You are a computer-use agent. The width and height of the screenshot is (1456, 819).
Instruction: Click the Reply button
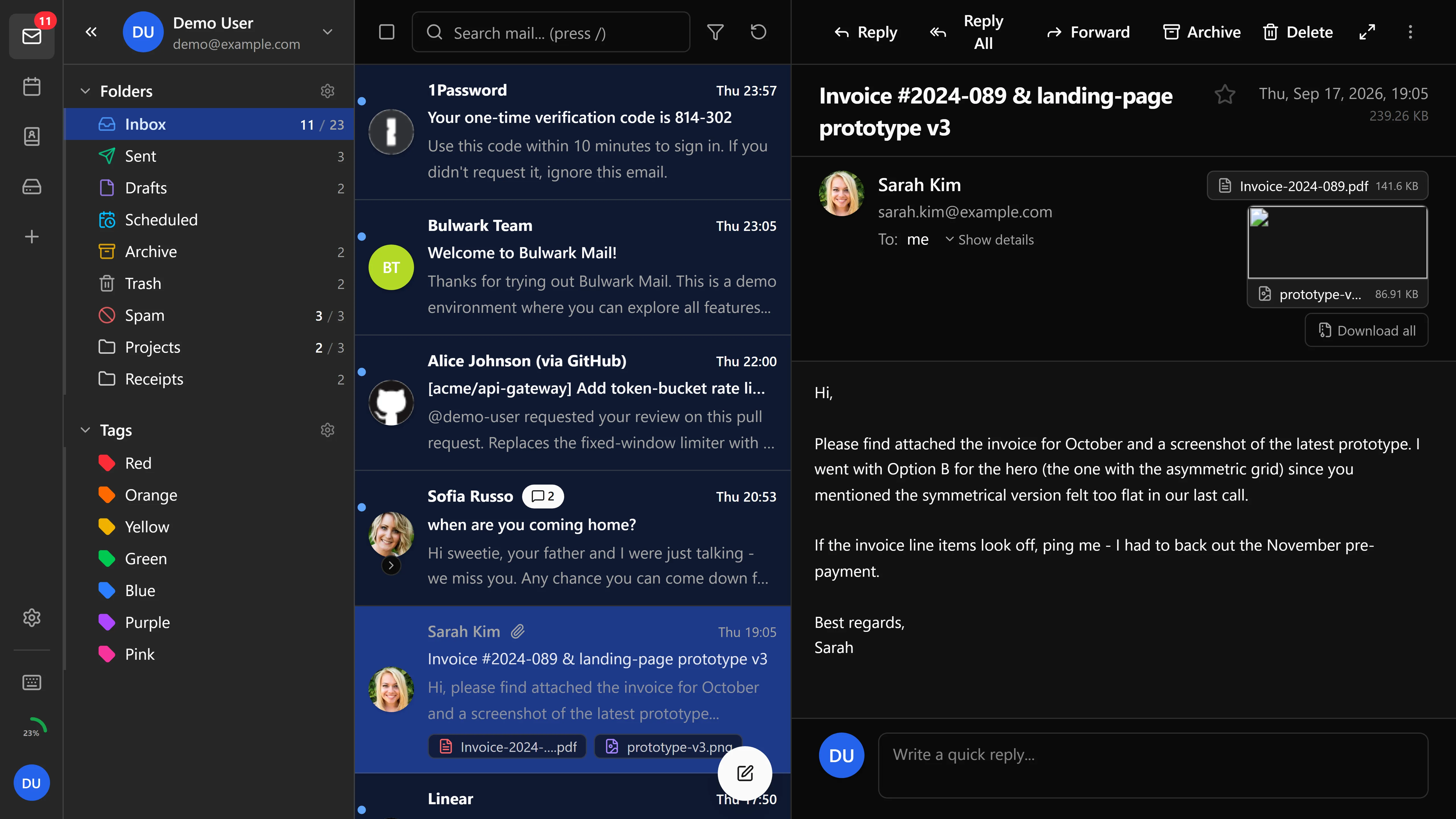pos(866,32)
